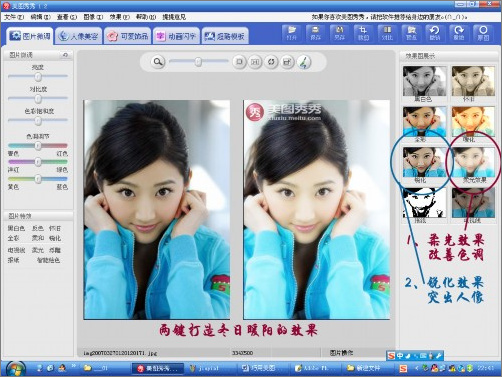Viewport: 502px width, 377px height.
Task: Apply the 智能绘色 smart coloring effect link
Action: (x=48, y=260)
